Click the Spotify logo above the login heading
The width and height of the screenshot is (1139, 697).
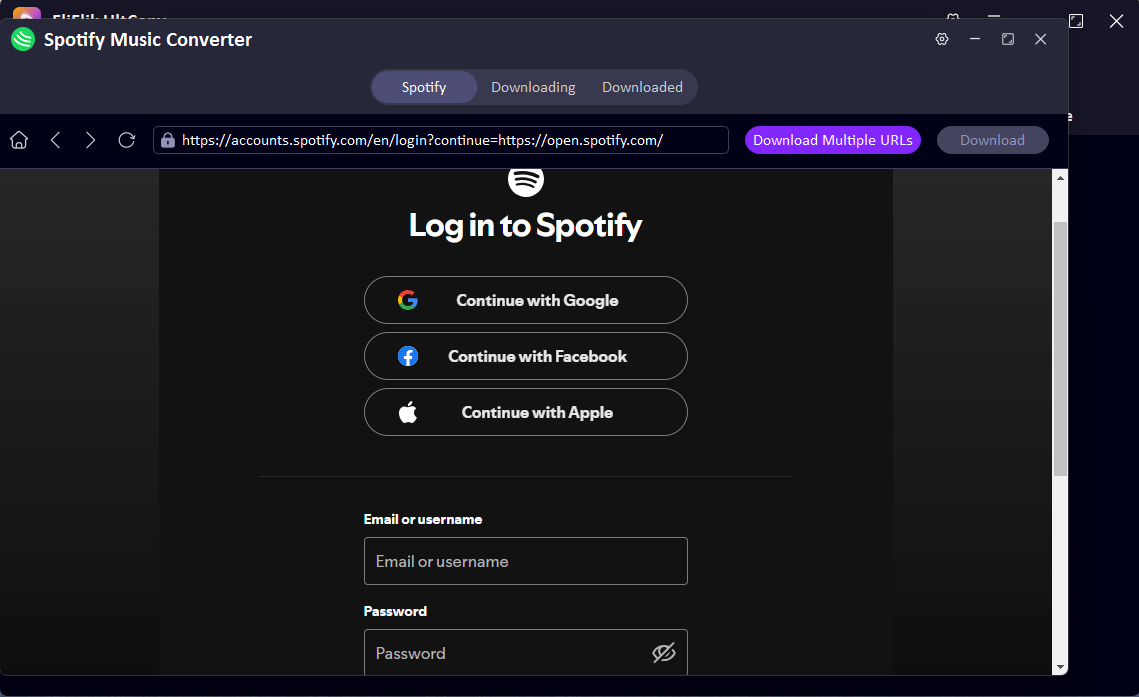point(525,181)
